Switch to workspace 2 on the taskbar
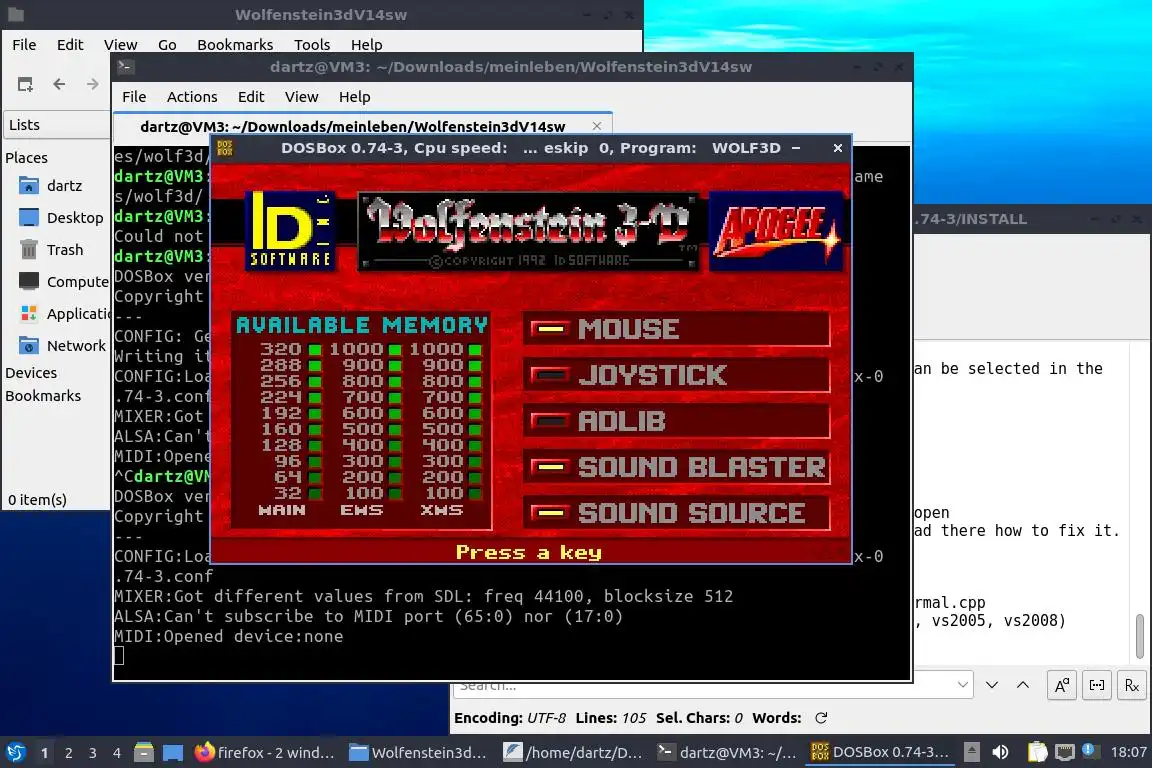The width and height of the screenshot is (1152, 768). (x=68, y=753)
